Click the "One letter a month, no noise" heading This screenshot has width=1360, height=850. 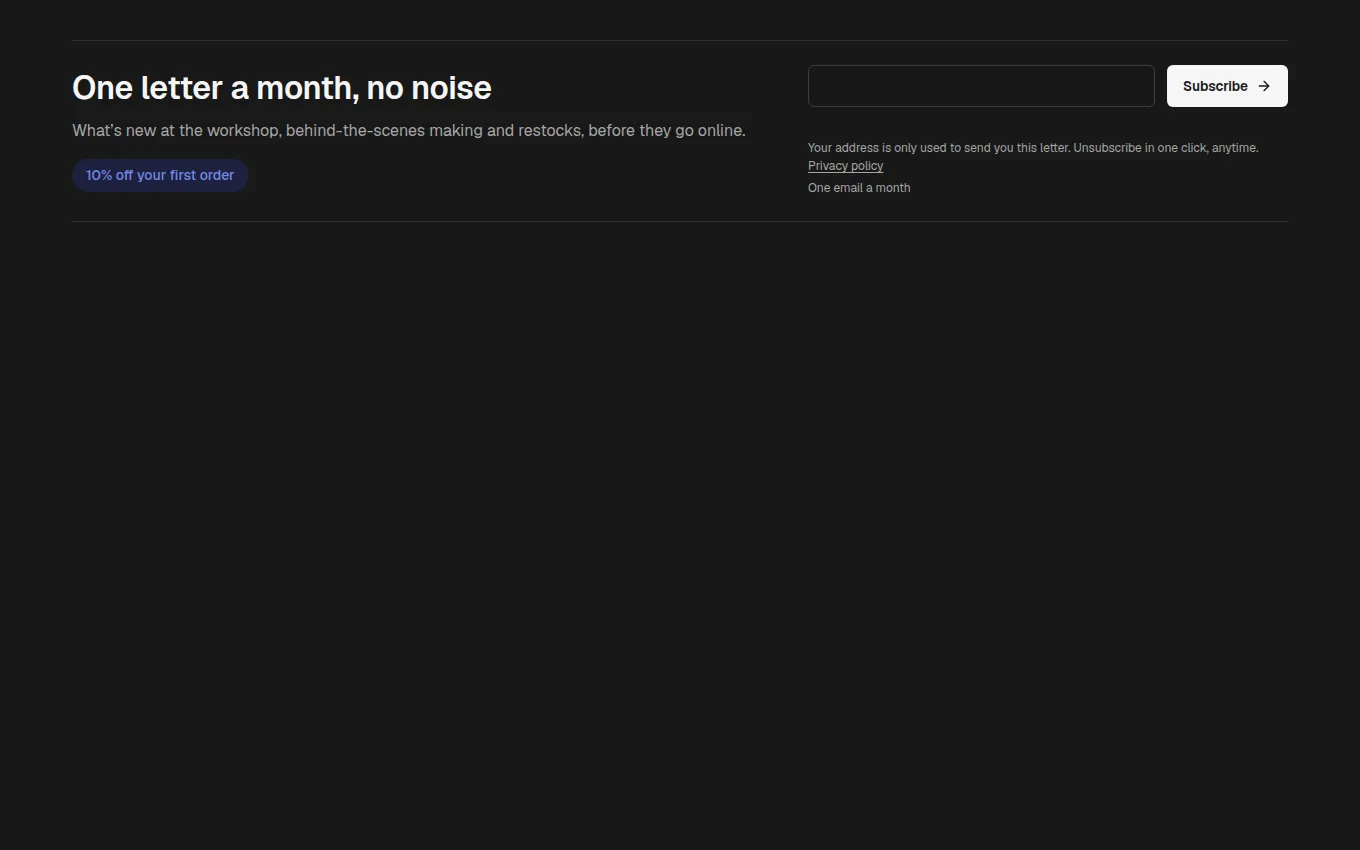pos(282,88)
